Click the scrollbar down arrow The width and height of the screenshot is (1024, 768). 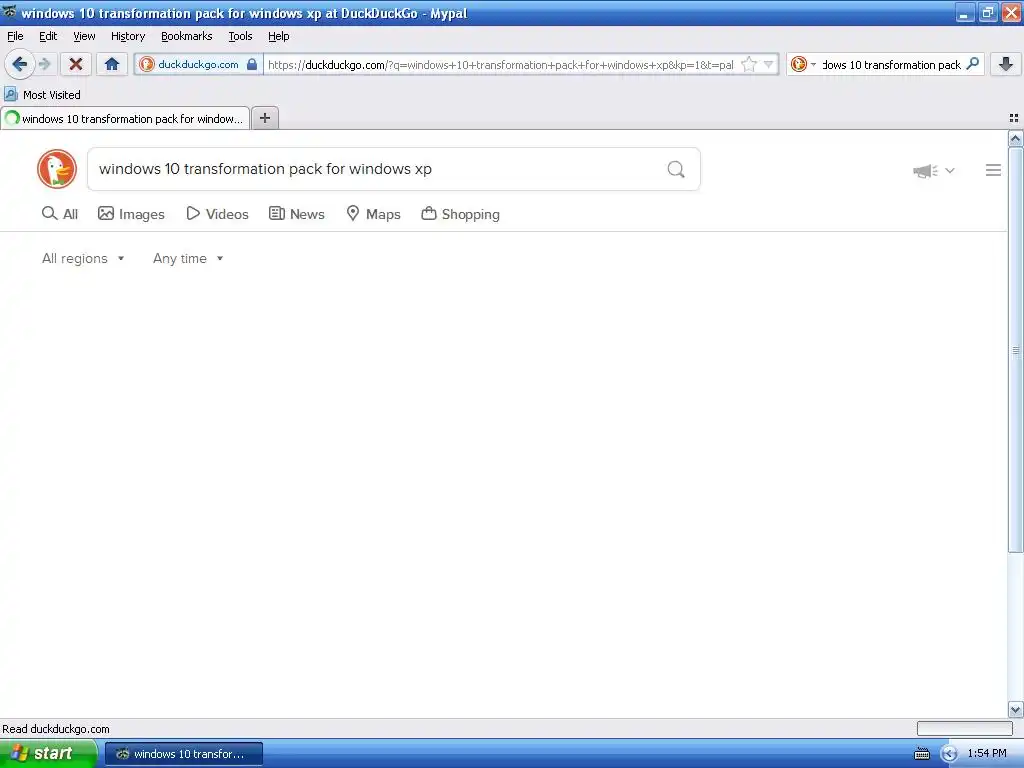tap(1016, 709)
